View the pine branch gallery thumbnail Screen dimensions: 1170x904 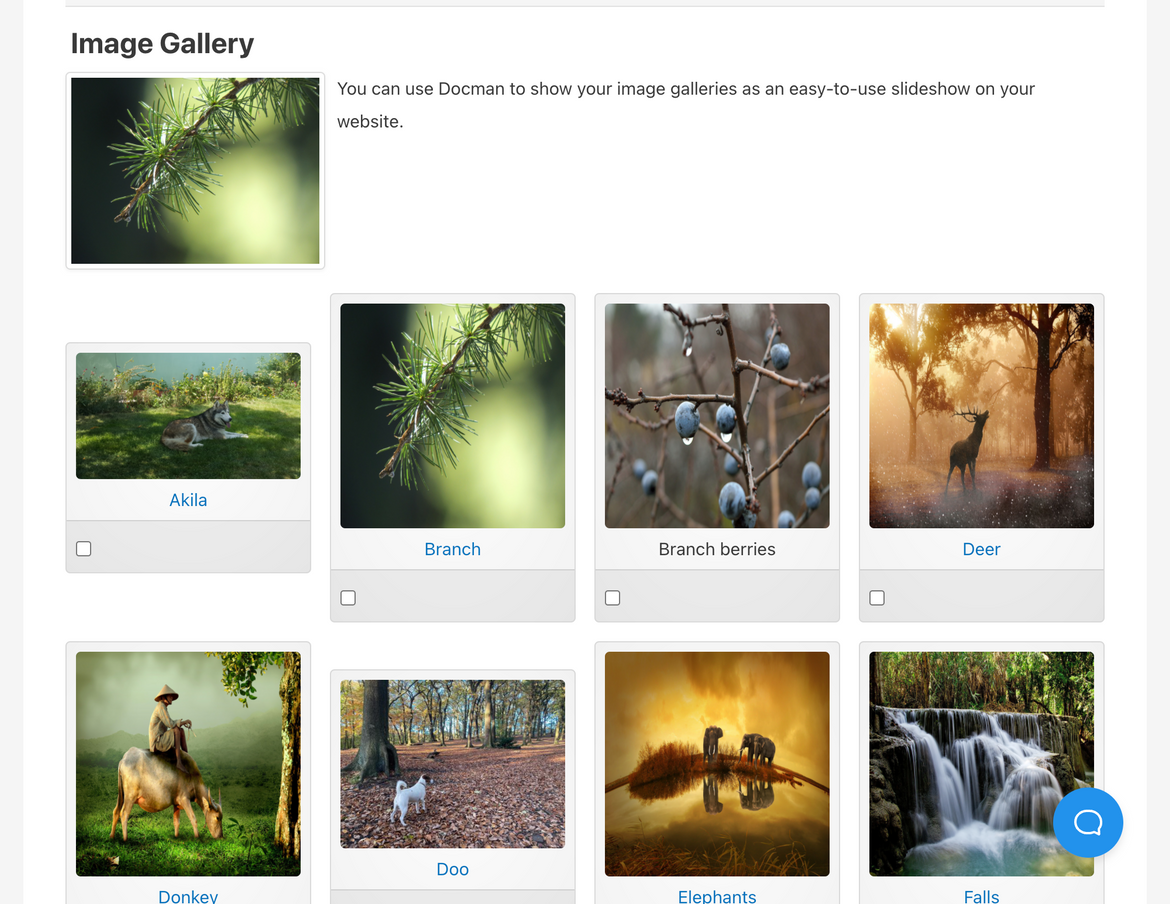click(x=452, y=416)
